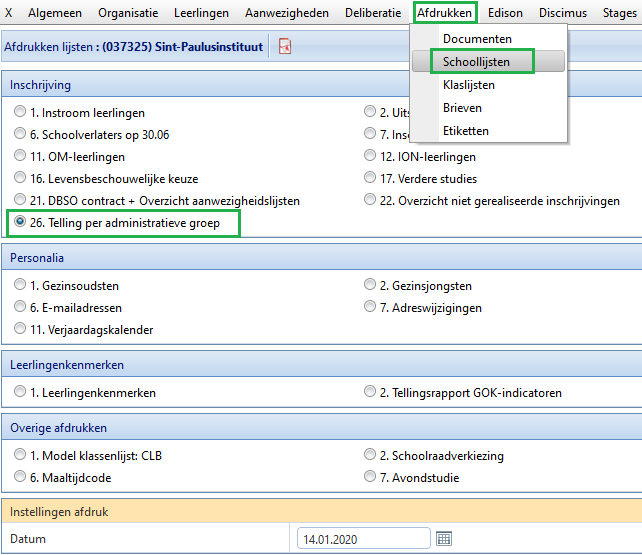Image resolution: width=642 pixels, height=555 pixels.
Task: Open the Stages menu
Action: point(620,13)
